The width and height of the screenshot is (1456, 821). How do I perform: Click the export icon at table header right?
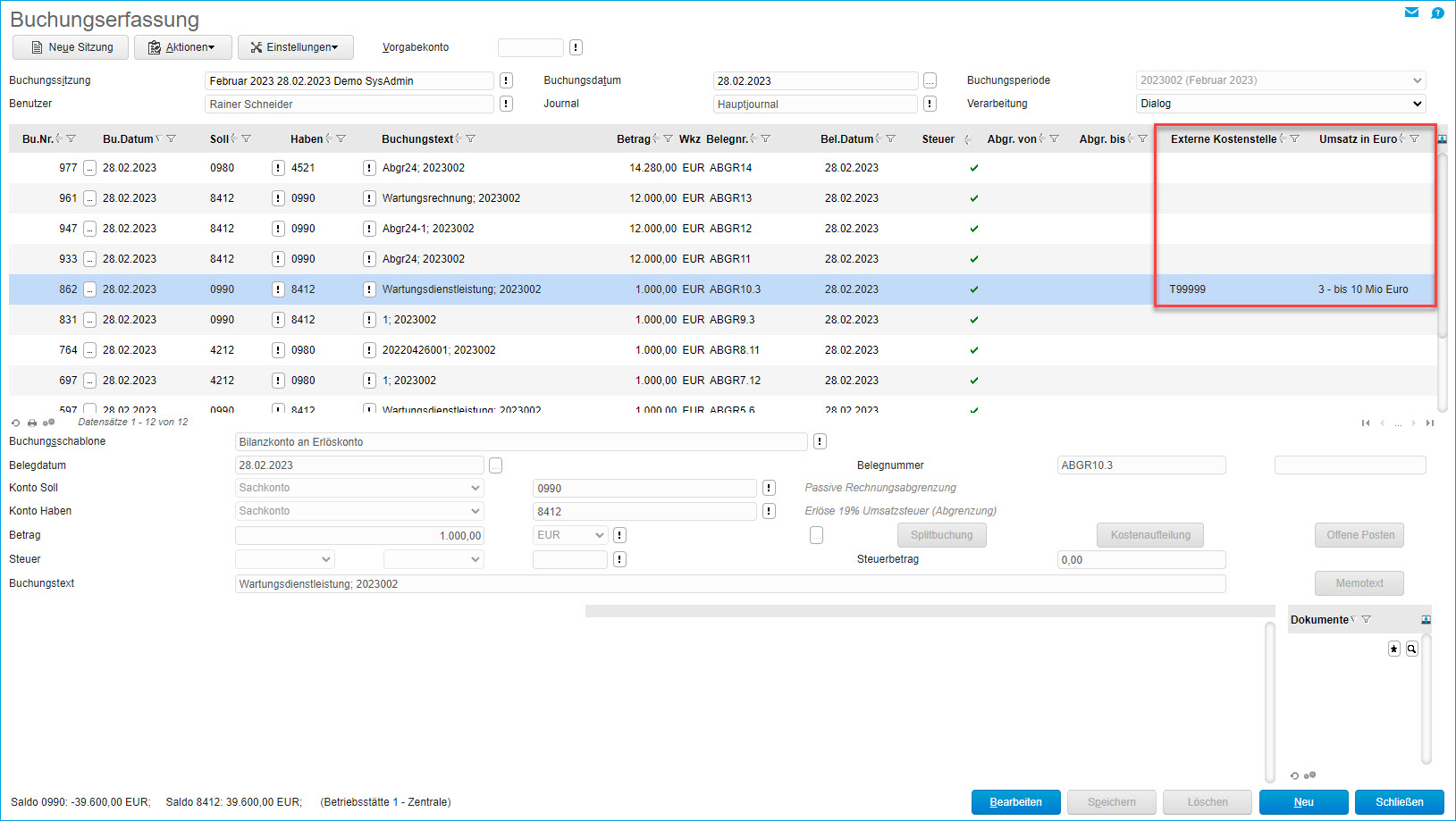1442,138
